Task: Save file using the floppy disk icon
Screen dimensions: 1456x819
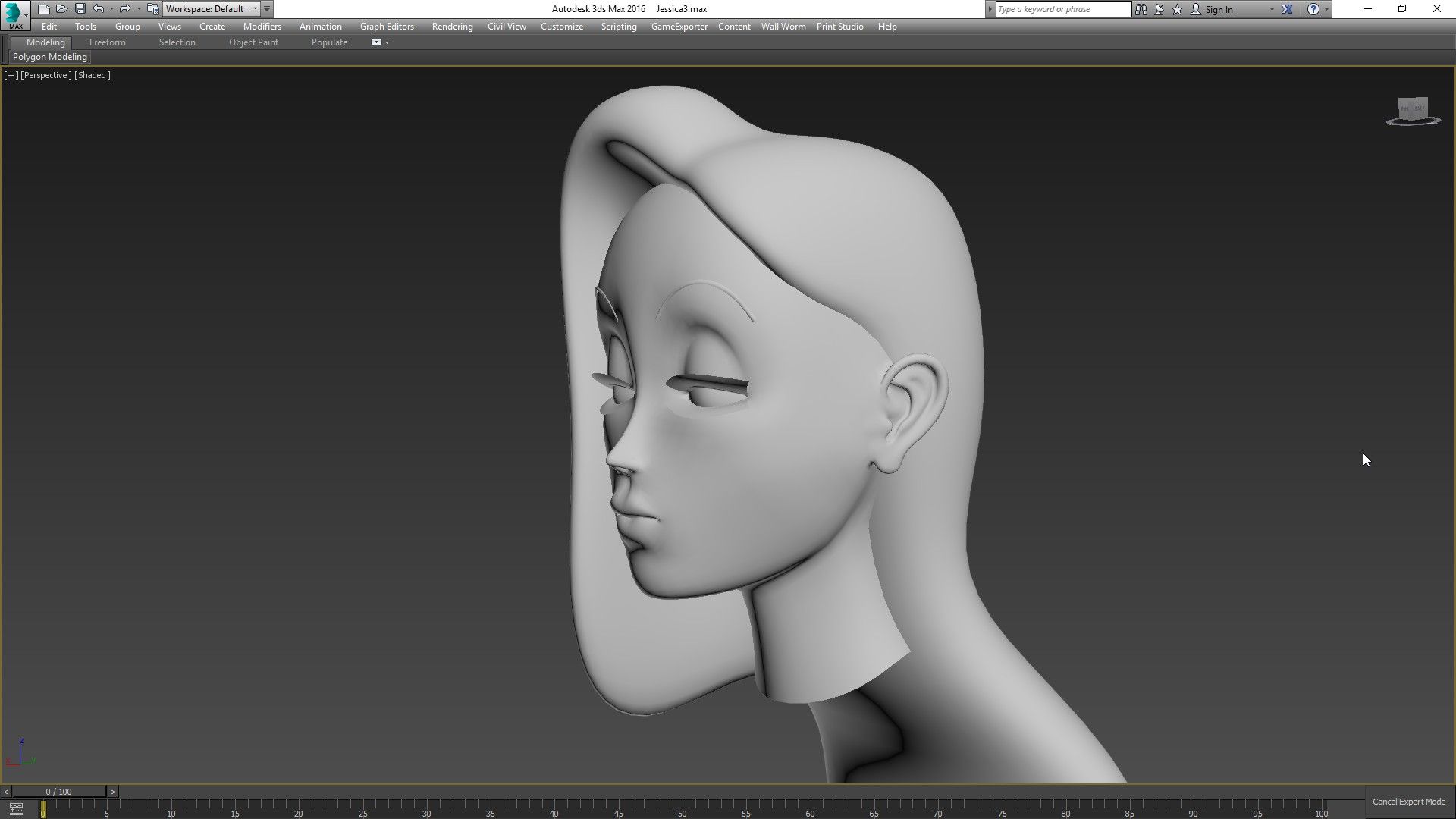Action: coord(80,9)
